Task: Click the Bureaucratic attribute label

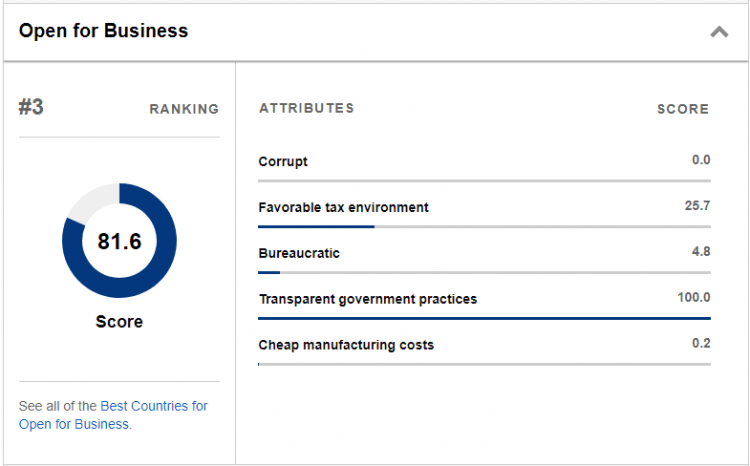Action: click(299, 253)
